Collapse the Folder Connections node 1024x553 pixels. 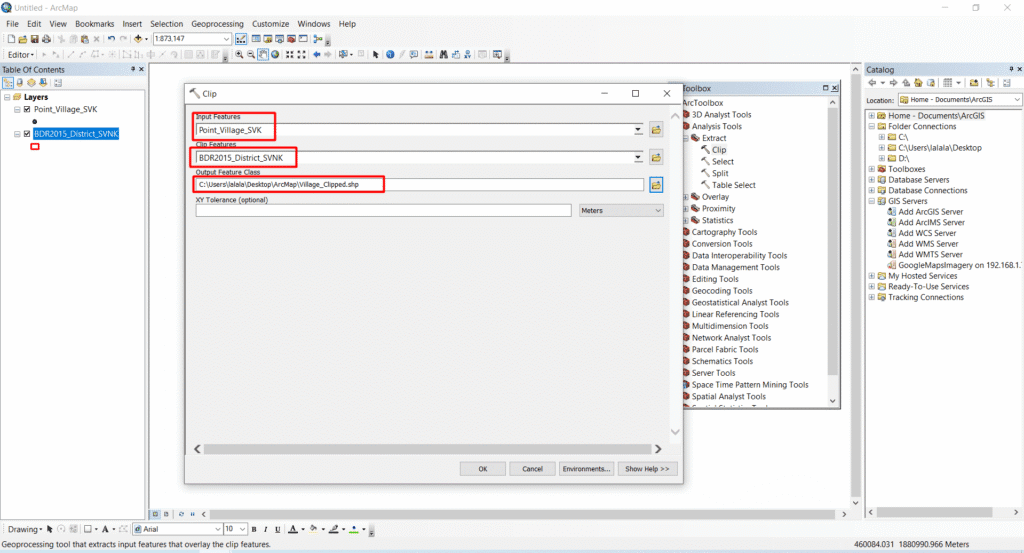click(x=871, y=127)
